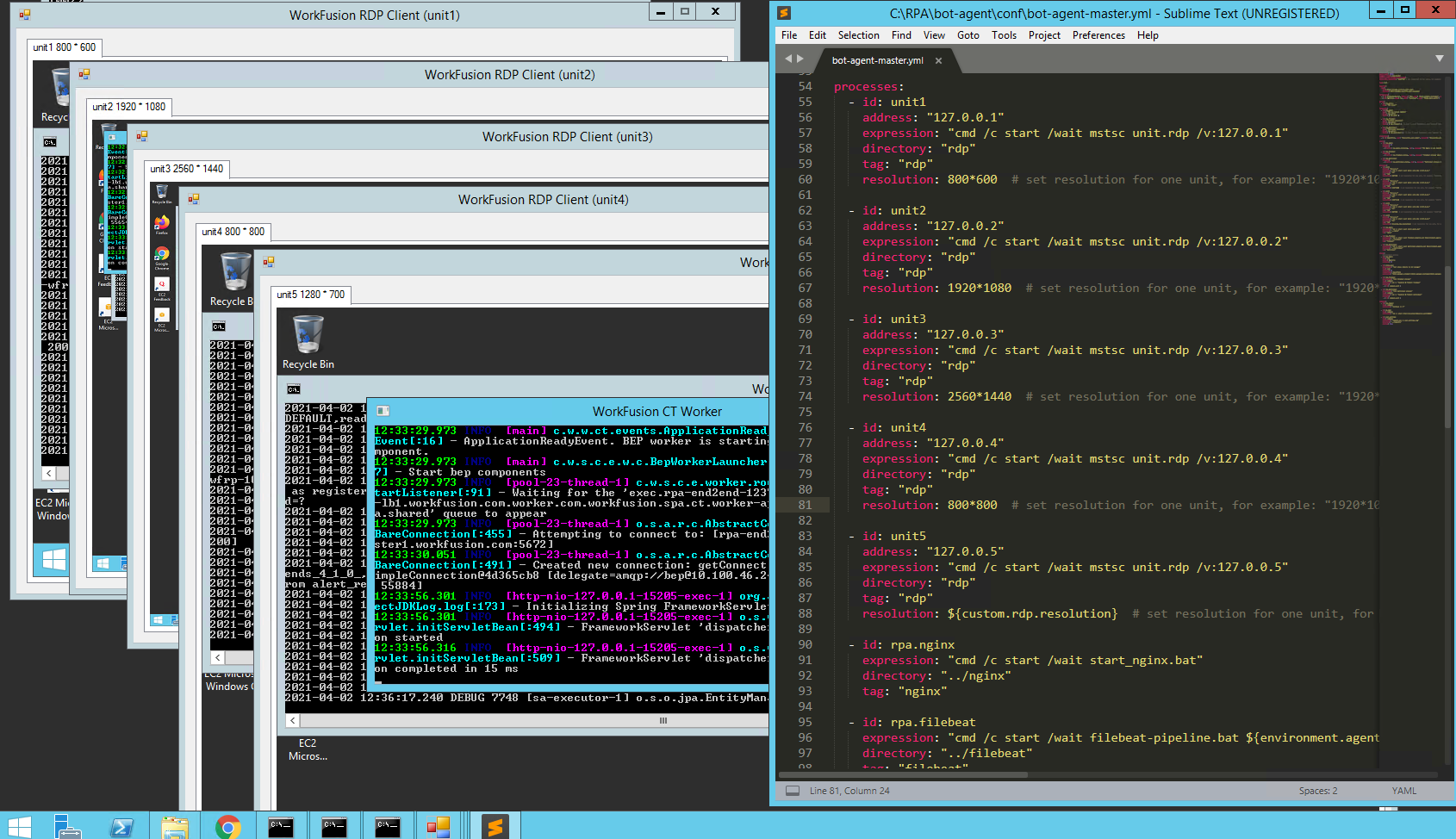This screenshot has width=1456, height=839.
Task: Open the Tools menu
Action: coord(1004,35)
